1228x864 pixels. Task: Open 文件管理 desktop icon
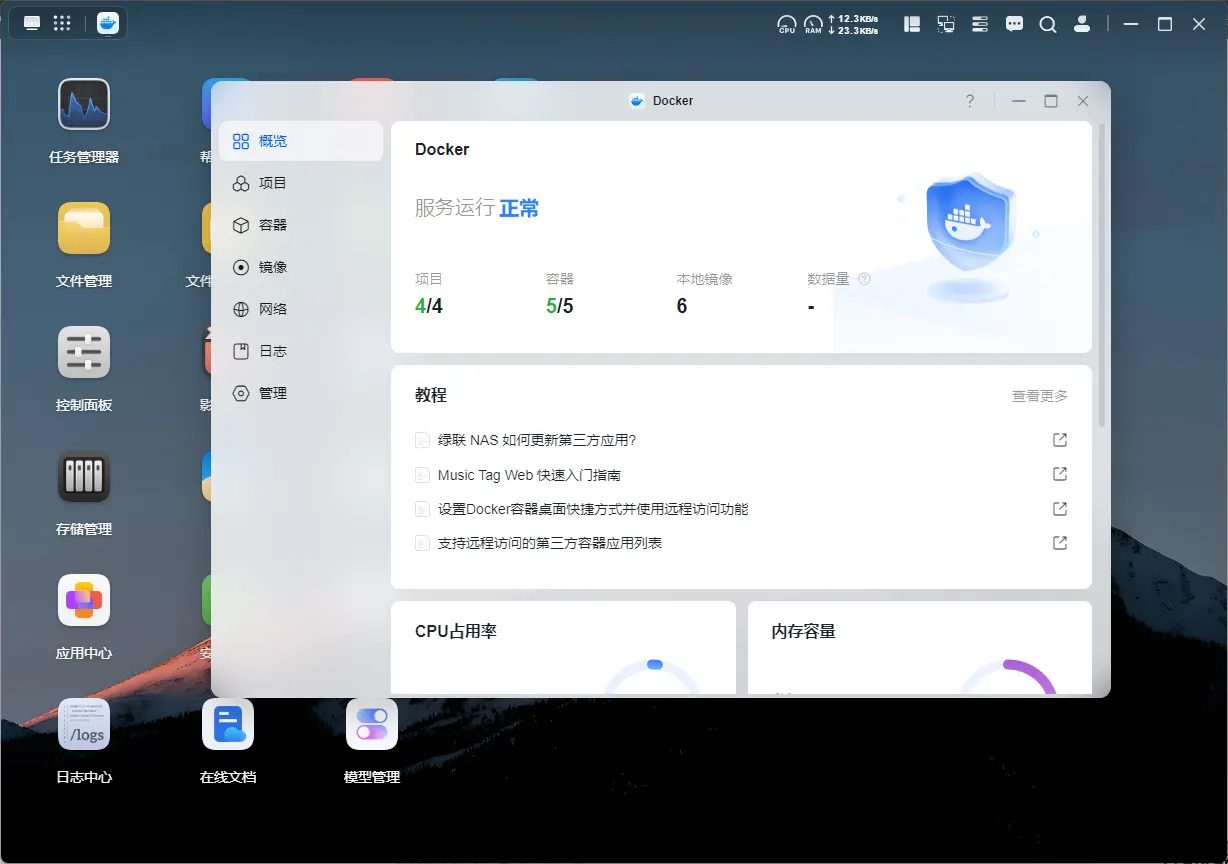84,228
